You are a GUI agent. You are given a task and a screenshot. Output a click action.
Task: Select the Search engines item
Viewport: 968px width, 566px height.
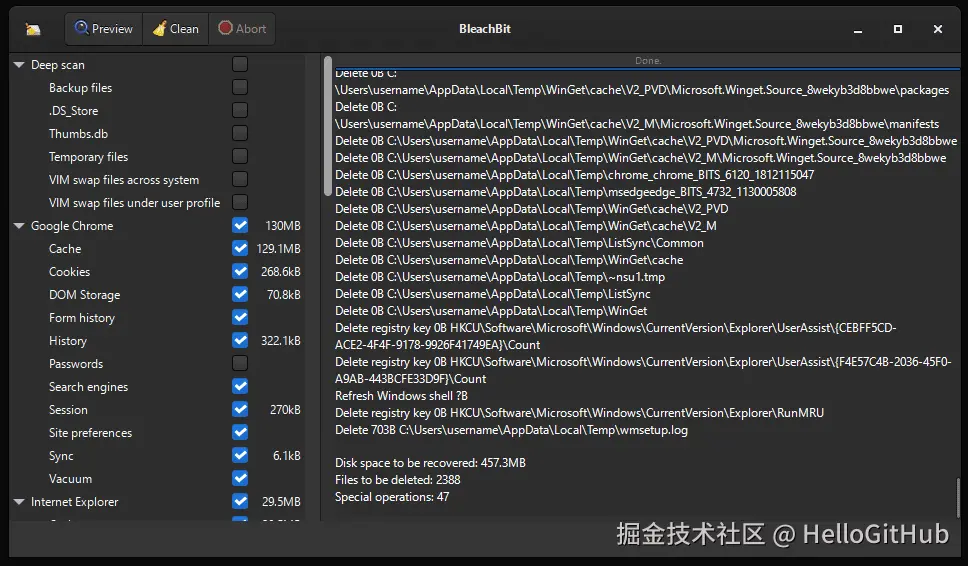[88, 387]
